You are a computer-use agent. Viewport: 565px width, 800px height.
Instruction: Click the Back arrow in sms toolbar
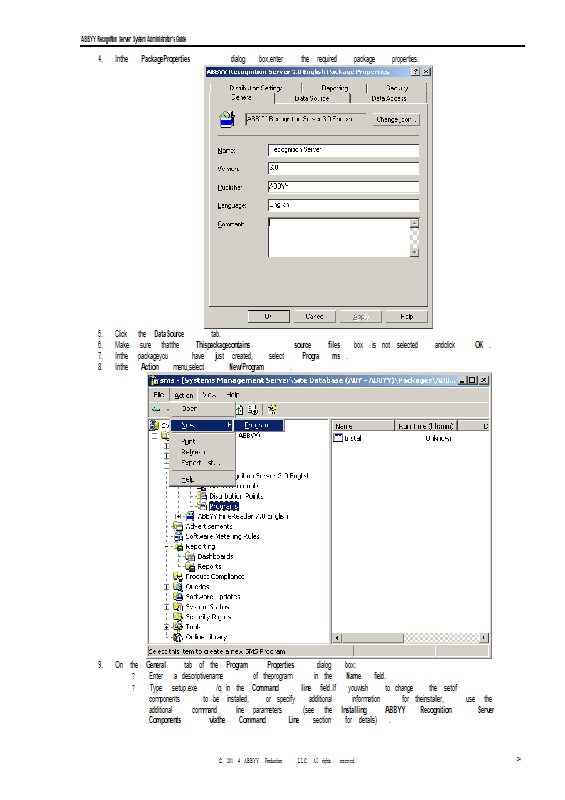point(156,409)
